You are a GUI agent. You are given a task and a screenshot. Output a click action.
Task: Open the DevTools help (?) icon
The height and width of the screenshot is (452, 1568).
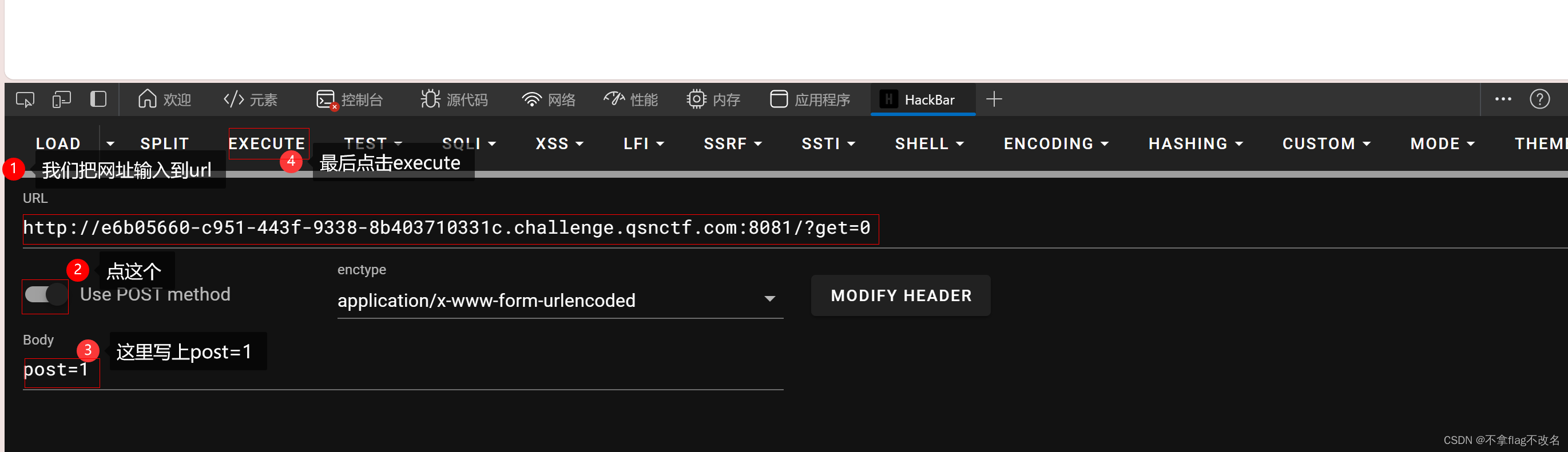1539,99
